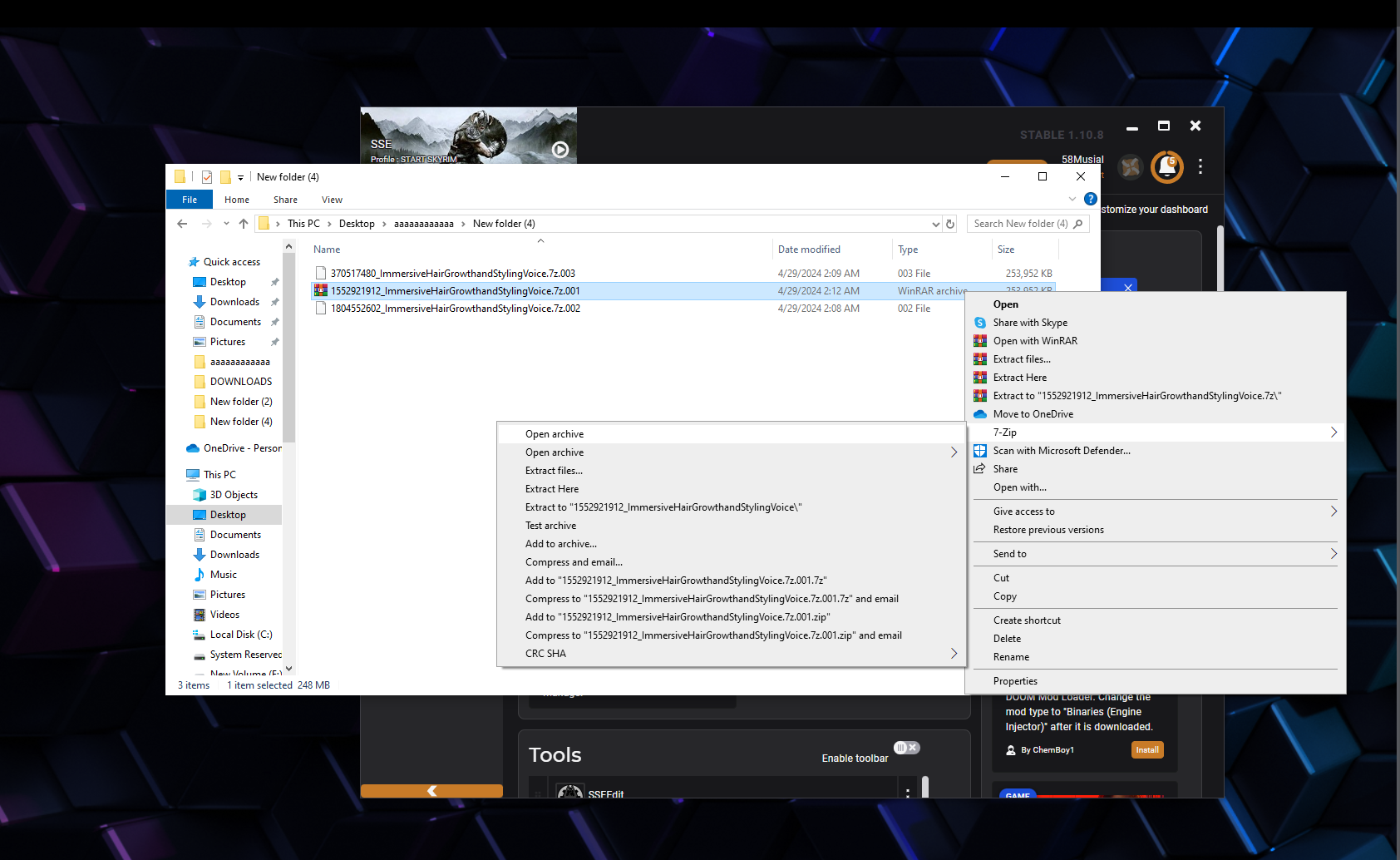This screenshot has height=860, width=1400.
Task: Select Properties in the context menu
Action: point(1015,681)
